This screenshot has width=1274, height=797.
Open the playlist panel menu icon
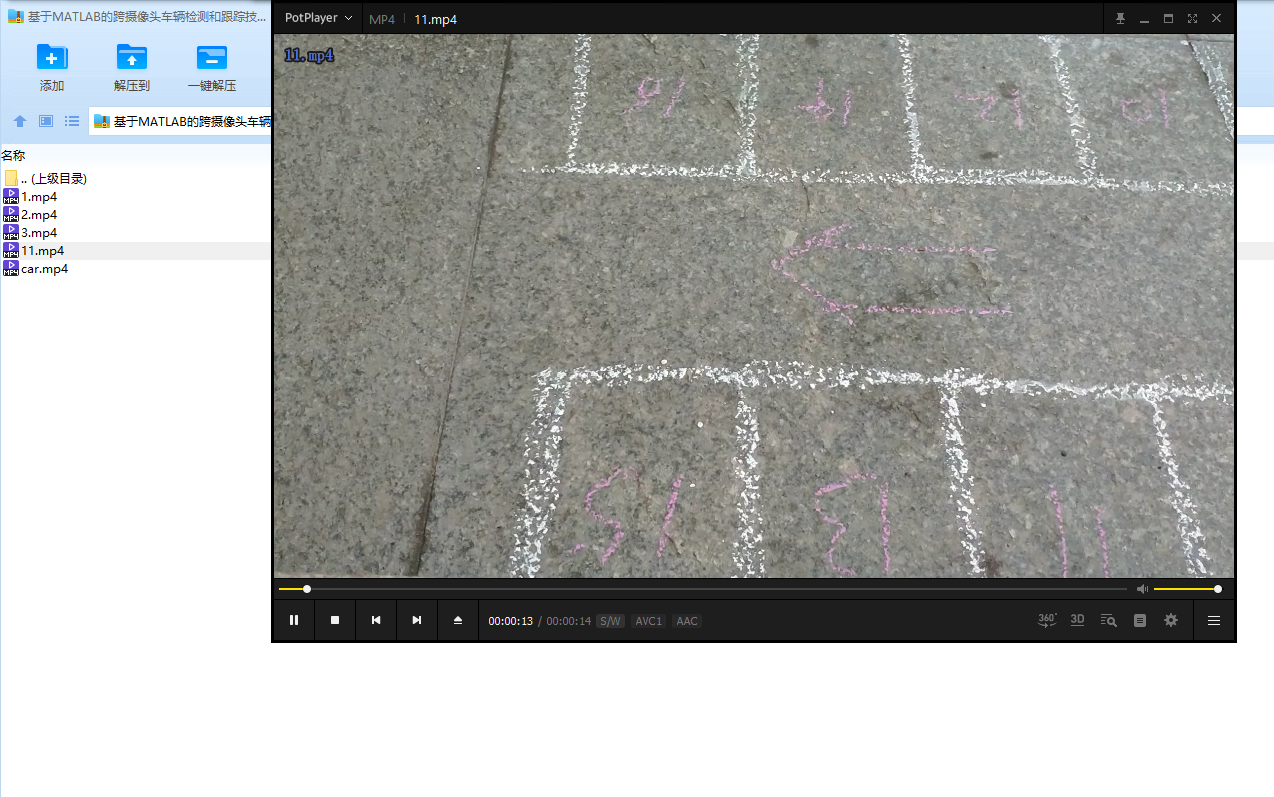(1214, 620)
